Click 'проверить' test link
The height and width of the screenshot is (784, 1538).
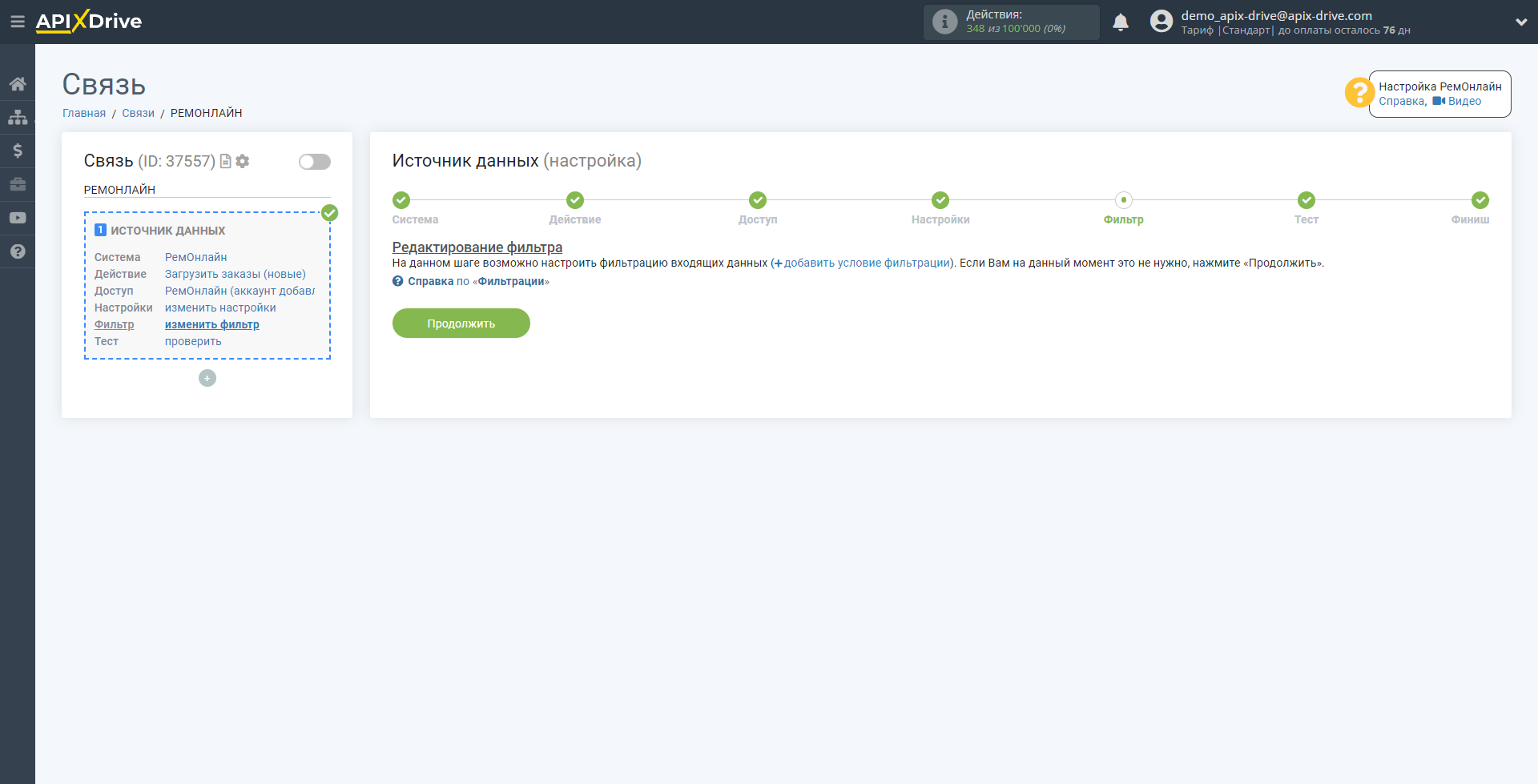point(193,341)
